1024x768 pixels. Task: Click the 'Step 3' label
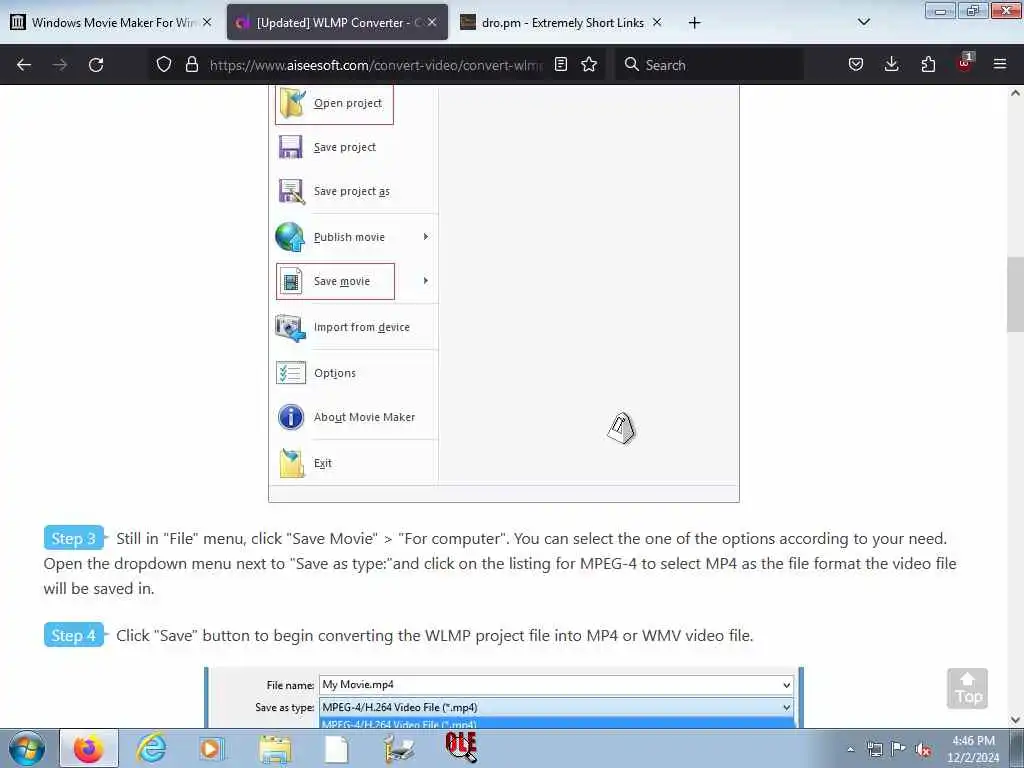coord(74,538)
